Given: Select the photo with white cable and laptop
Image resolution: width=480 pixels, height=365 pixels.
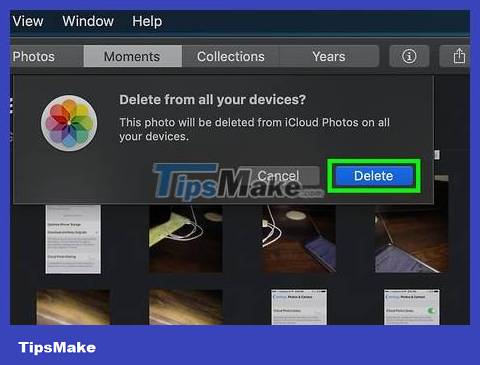Looking at the screenshot, I should click(x=299, y=239).
